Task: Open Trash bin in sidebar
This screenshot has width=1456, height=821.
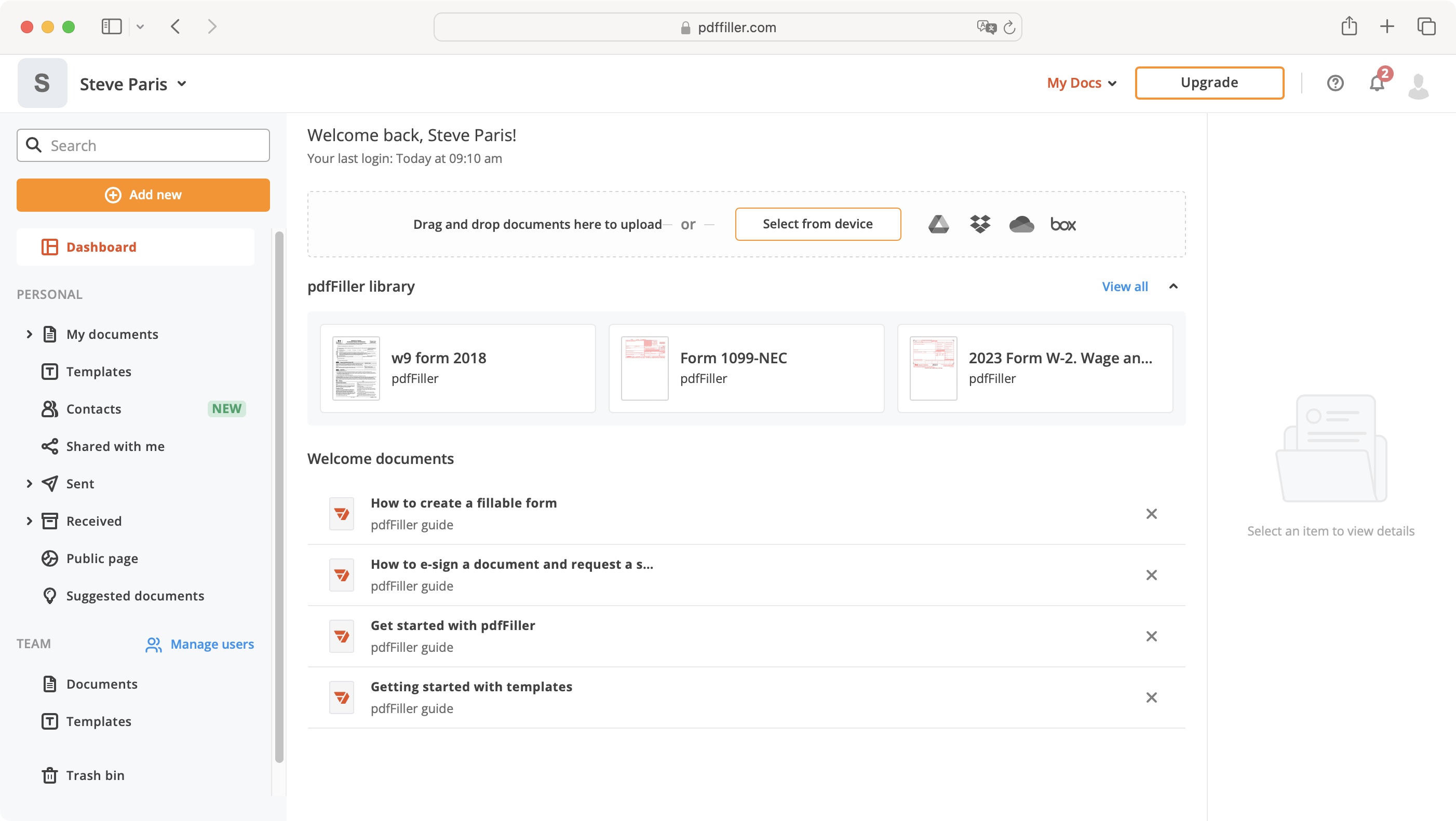Action: tap(95, 775)
